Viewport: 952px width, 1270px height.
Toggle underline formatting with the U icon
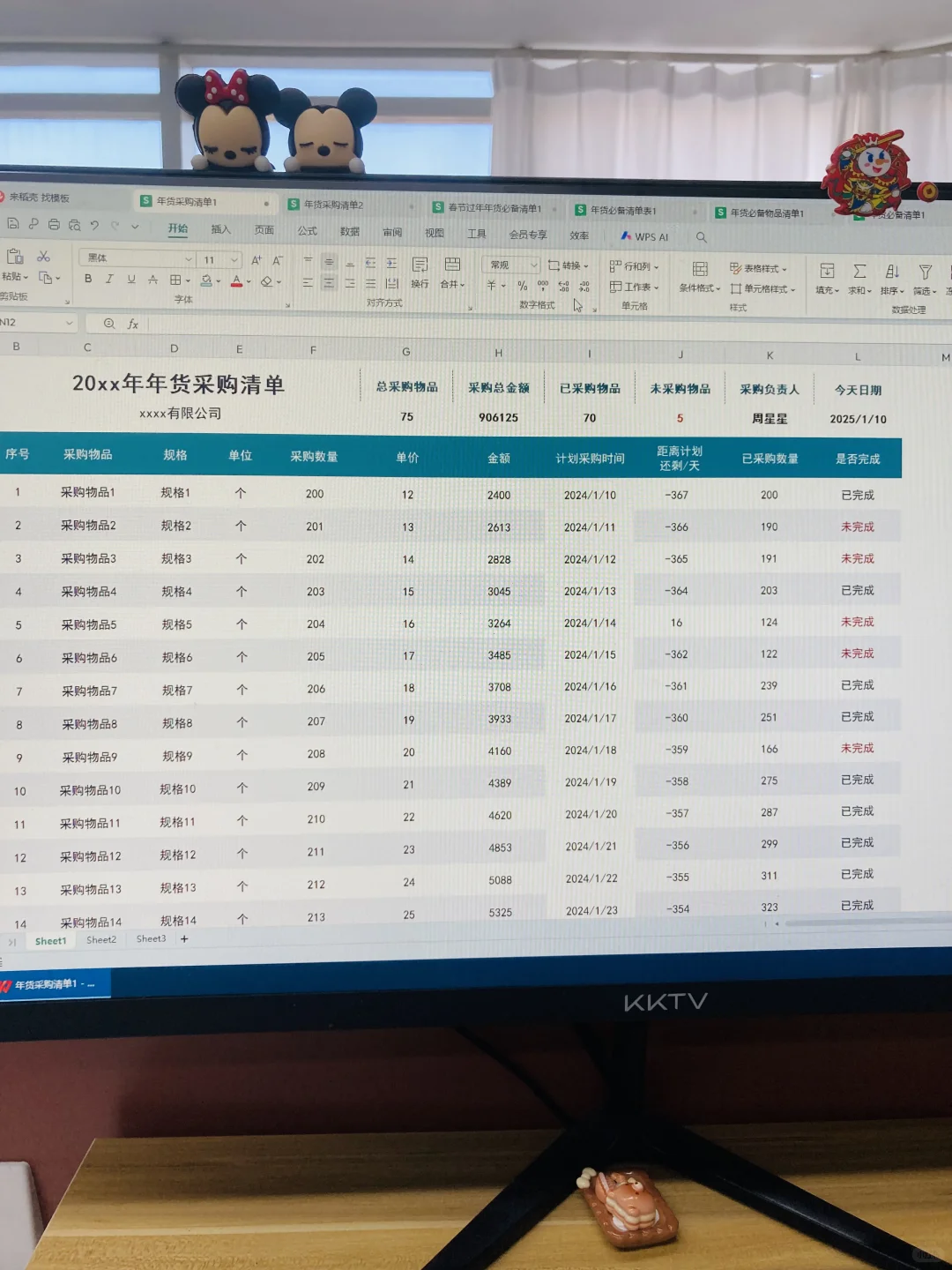(130, 278)
